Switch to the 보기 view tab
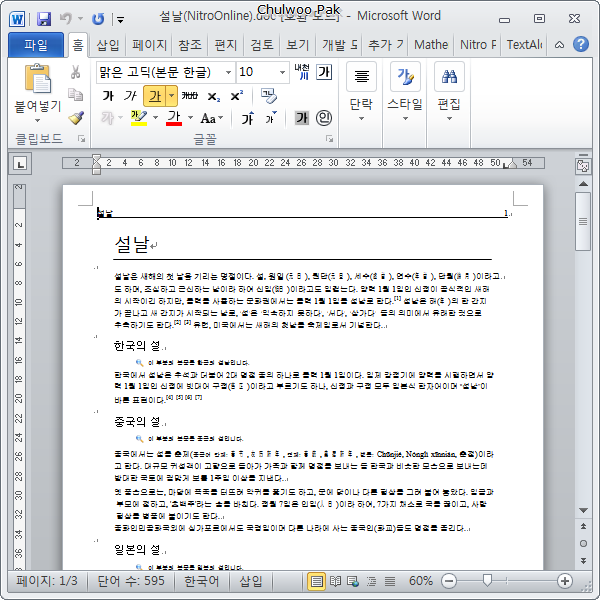The width and height of the screenshot is (600, 600). pos(297,45)
